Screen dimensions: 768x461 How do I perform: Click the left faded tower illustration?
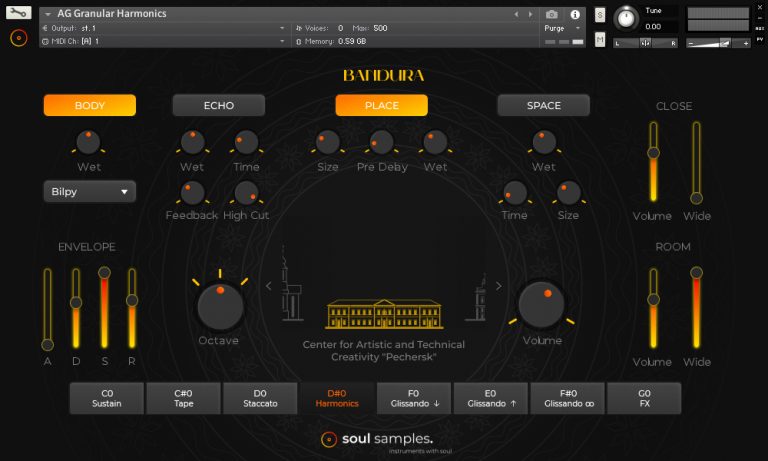tap(292, 284)
